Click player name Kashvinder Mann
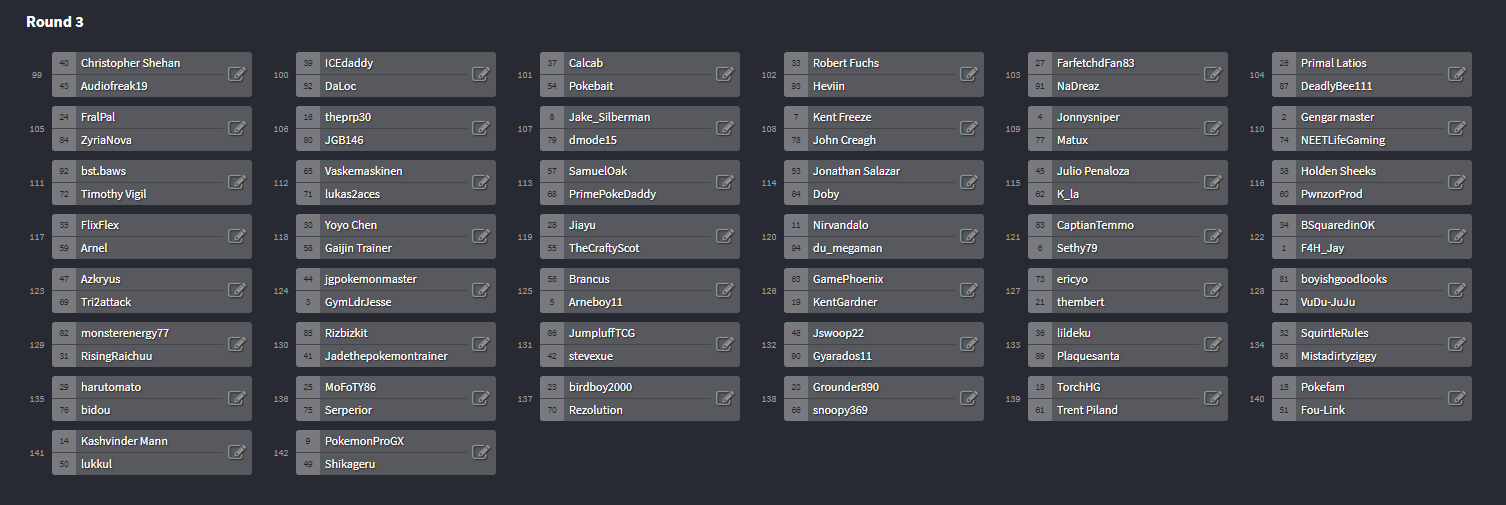 click(124, 441)
